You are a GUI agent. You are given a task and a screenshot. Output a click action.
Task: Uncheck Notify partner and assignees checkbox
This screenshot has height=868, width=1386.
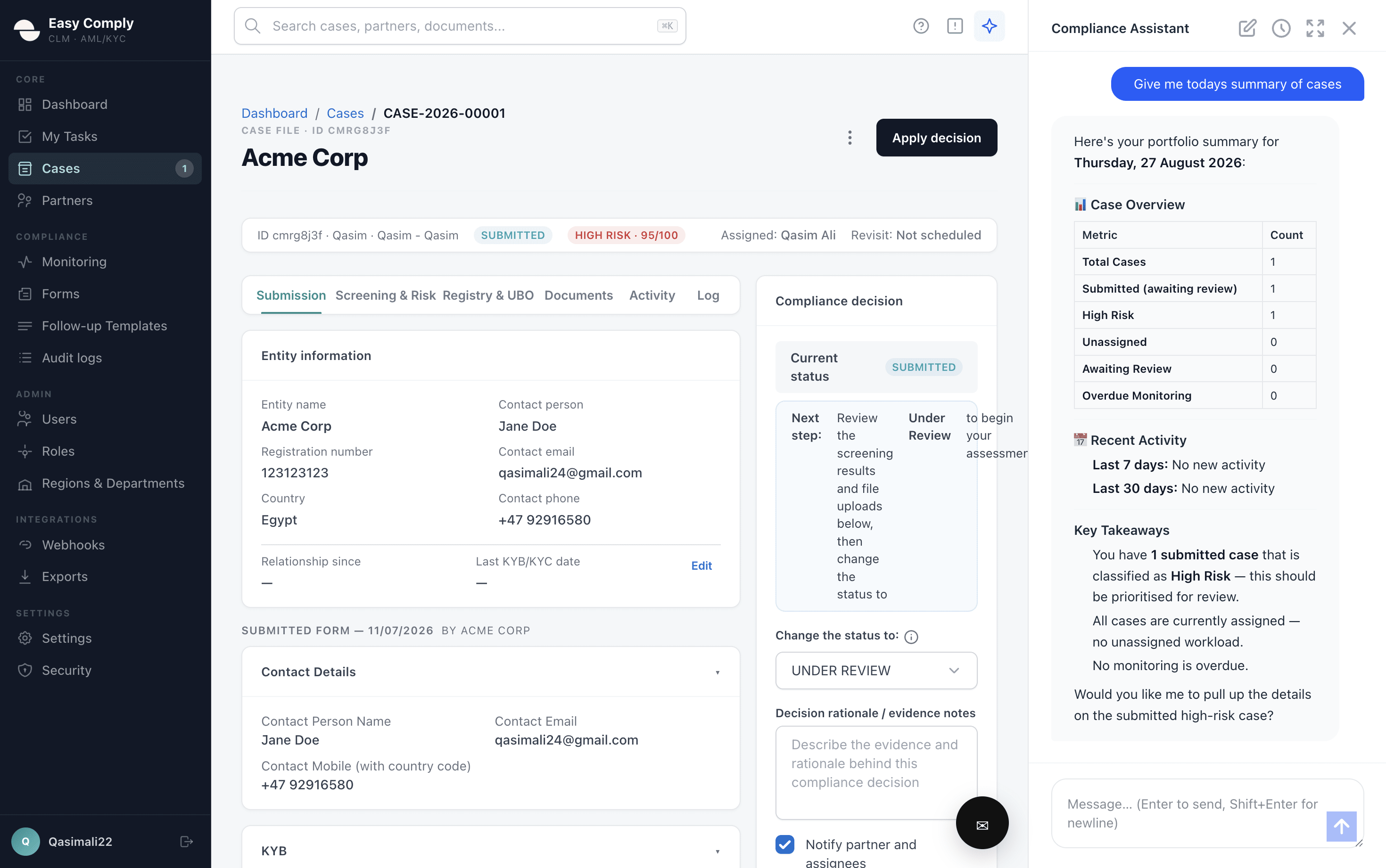point(784,844)
